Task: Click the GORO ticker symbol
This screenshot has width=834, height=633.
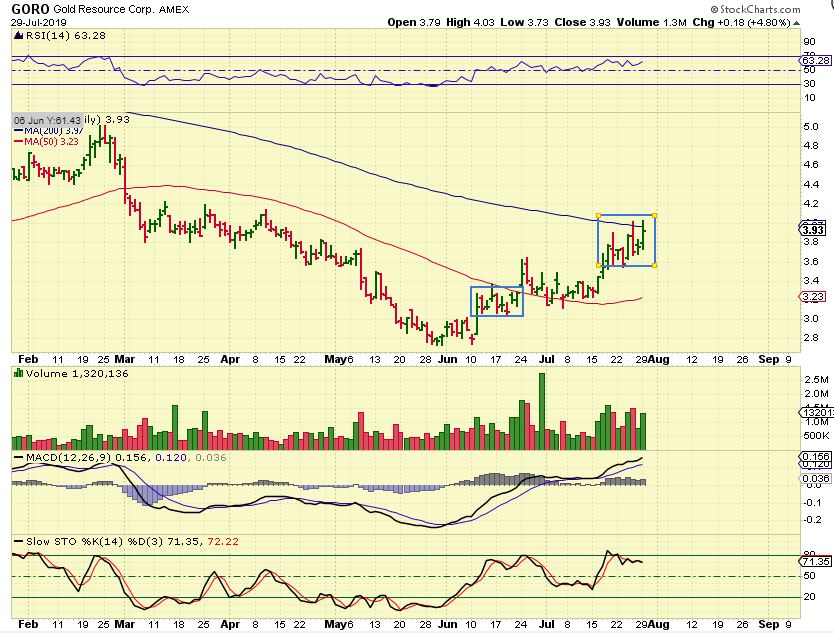Action: click(x=30, y=9)
